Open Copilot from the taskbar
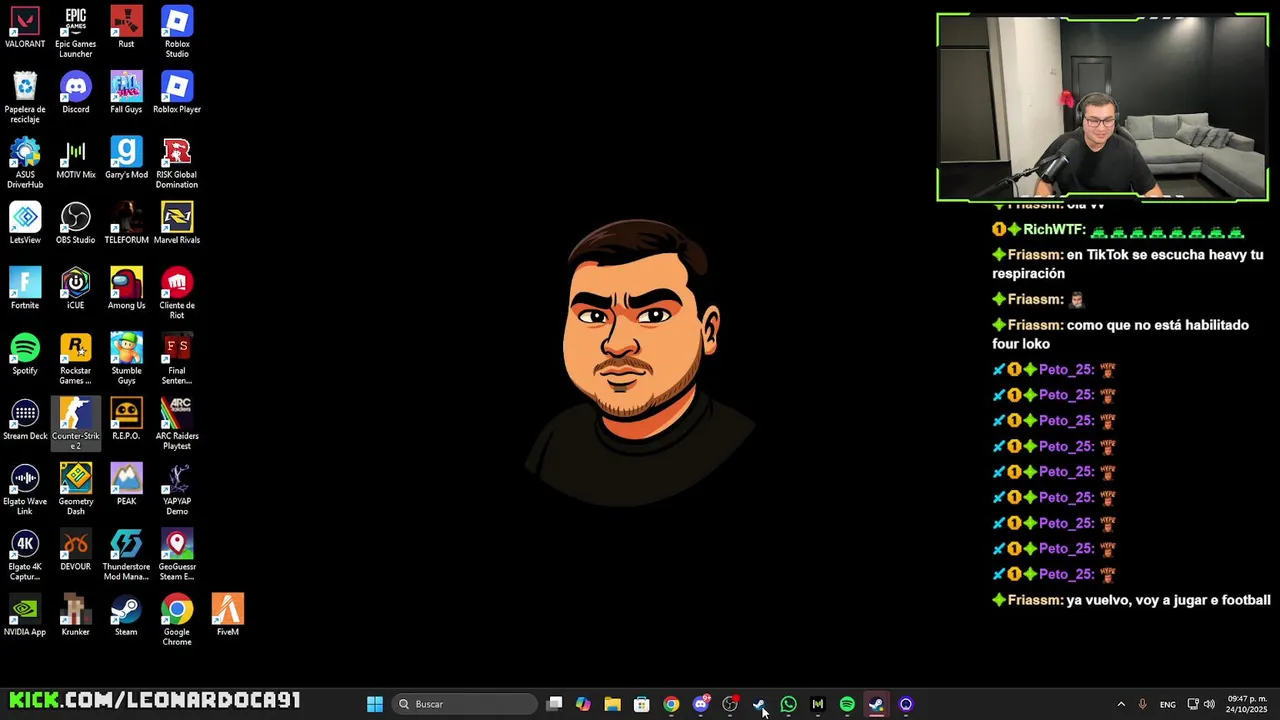The width and height of the screenshot is (1280, 720). coord(584,704)
